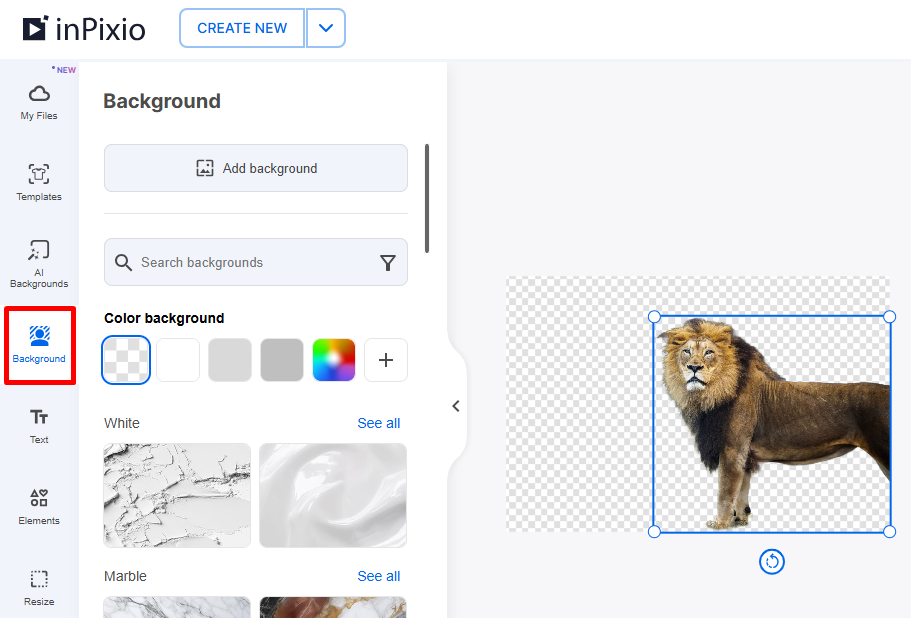Select the Background sidebar icon

(x=38, y=345)
